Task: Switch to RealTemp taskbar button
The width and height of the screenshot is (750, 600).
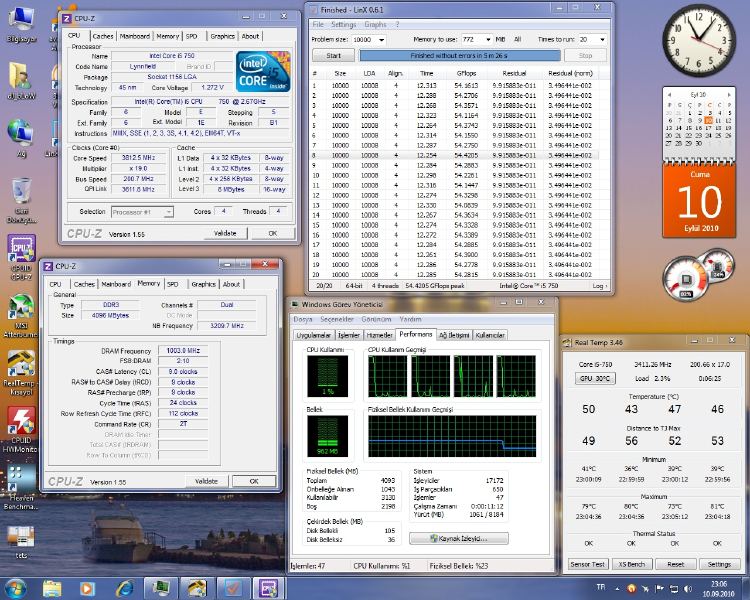Action: [x=197, y=588]
